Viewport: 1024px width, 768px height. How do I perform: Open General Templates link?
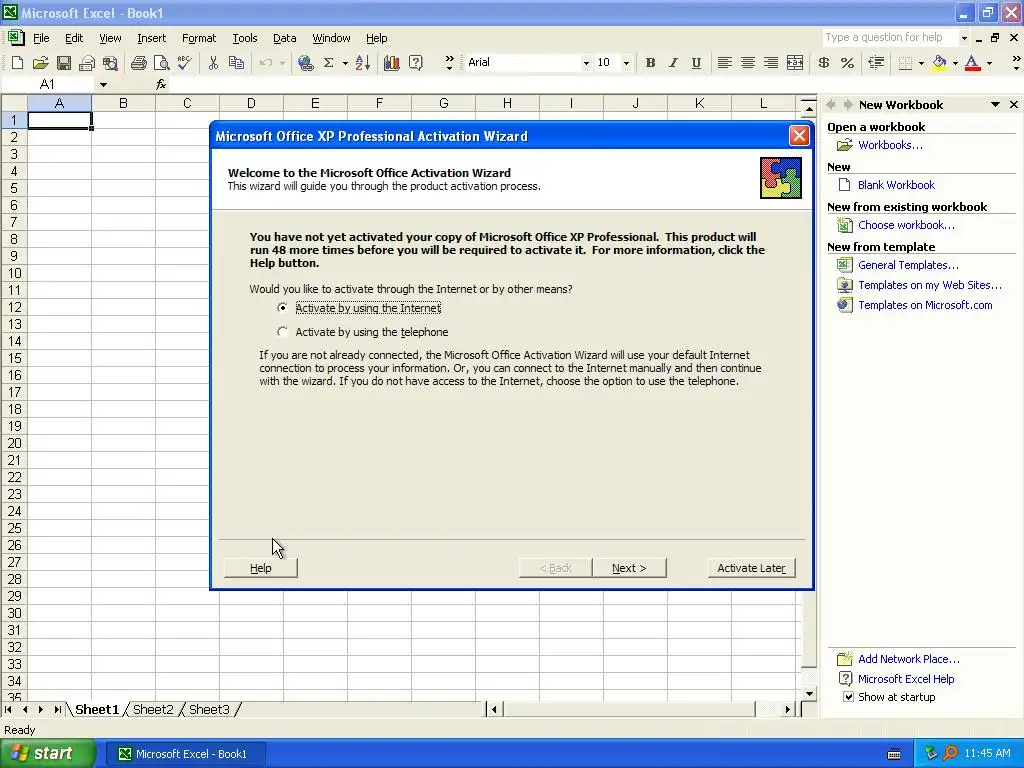[x=908, y=265]
